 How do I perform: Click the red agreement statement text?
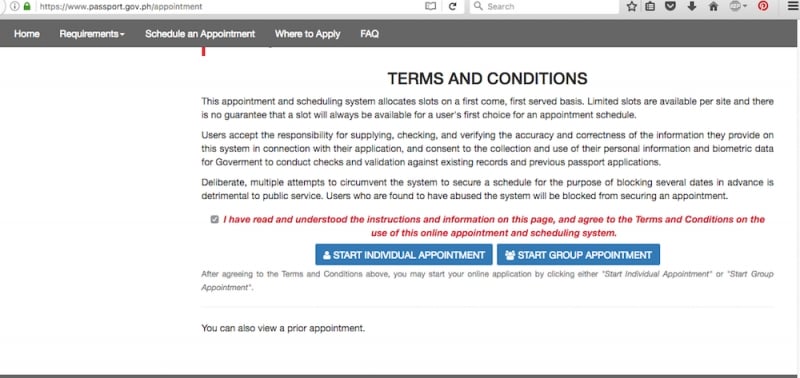click(x=494, y=226)
